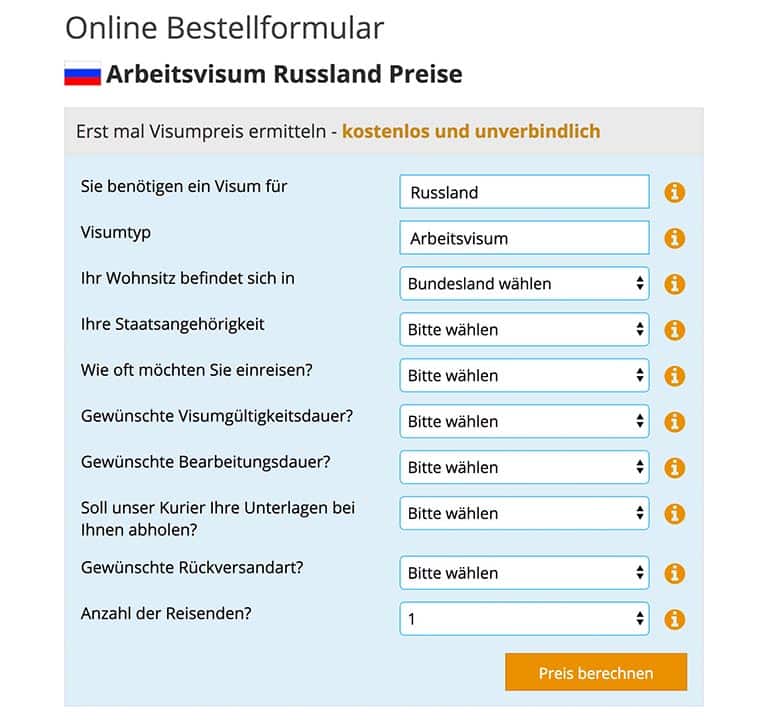Show info for Wohnsitz Bundesland row
780x722 pixels.
[x=675, y=284]
